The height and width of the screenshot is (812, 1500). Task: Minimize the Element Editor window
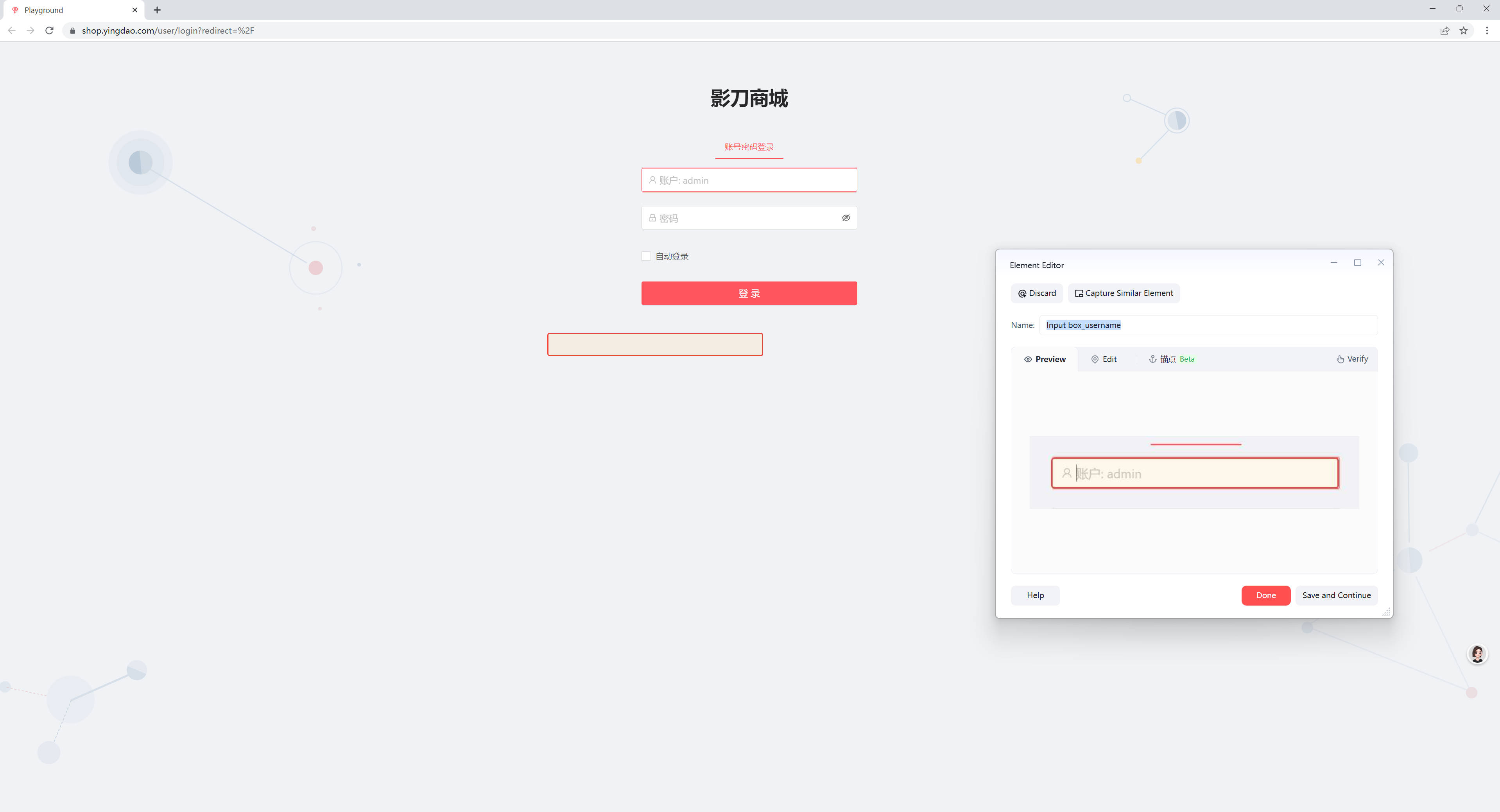[x=1333, y=263]
